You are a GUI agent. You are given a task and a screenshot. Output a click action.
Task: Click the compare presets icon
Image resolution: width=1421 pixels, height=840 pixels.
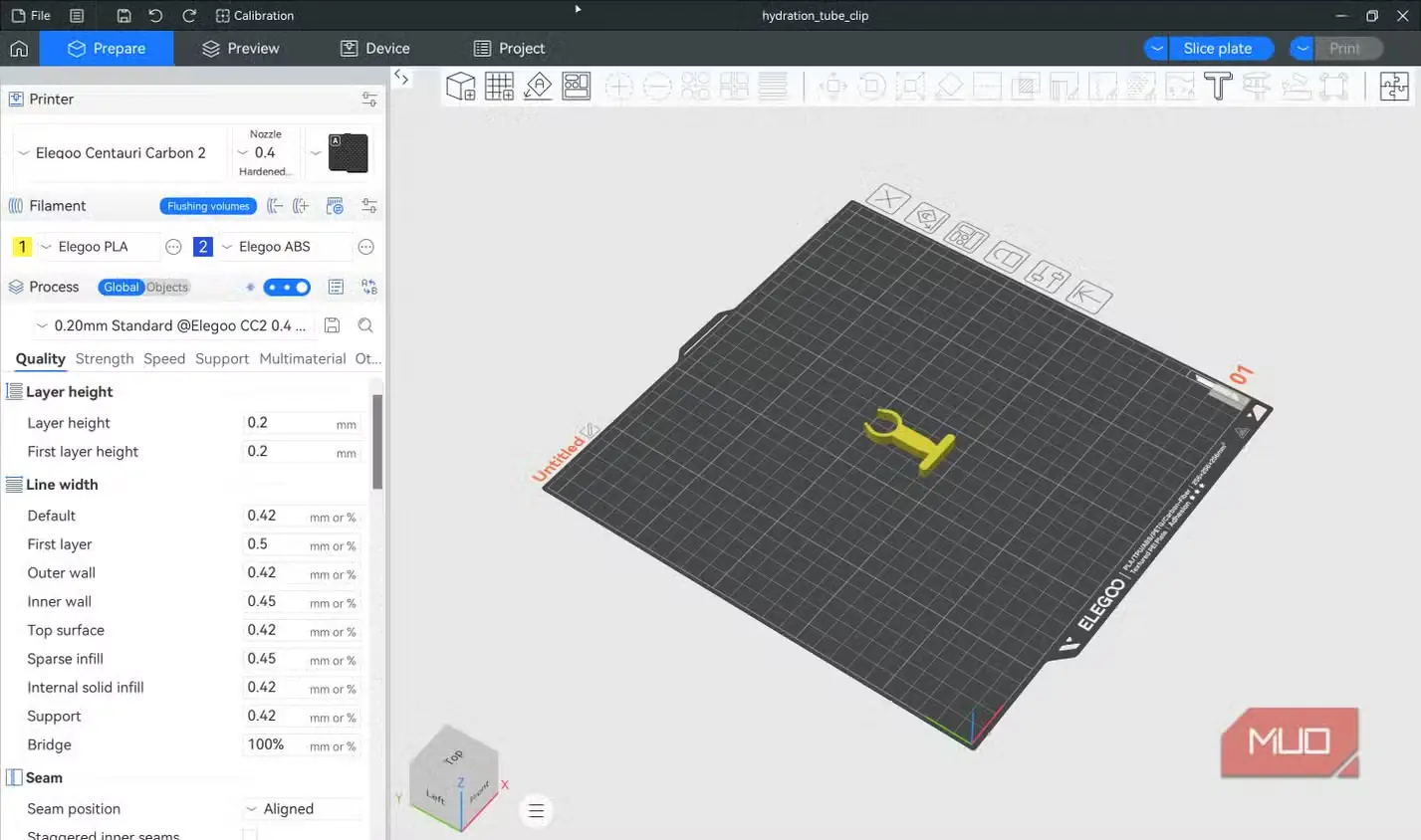[369, 287]
